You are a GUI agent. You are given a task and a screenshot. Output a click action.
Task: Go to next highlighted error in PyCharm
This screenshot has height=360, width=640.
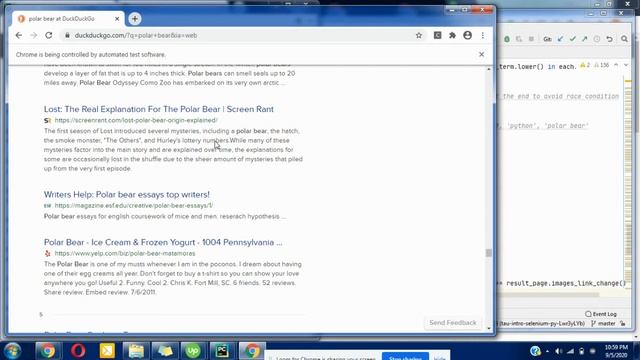[x=626, y=65]
